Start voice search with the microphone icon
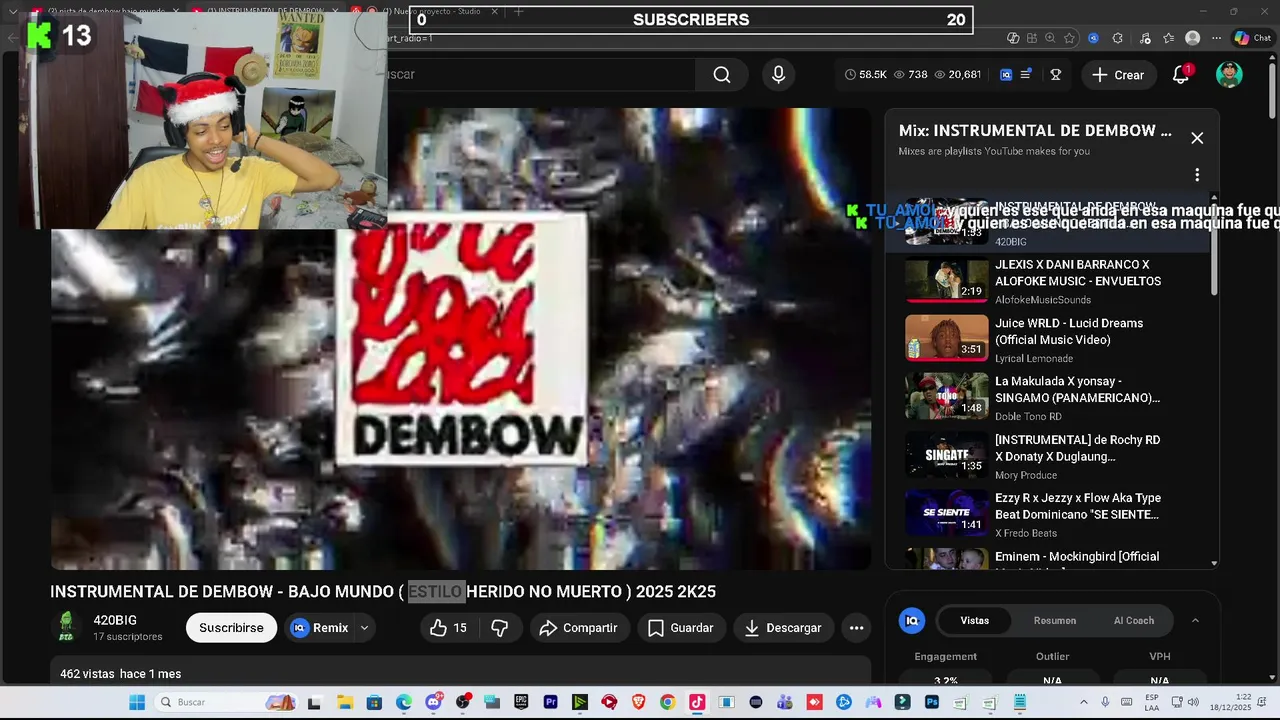The width and height of the screenshot is (1280, 720). click(x=778, y=75)
